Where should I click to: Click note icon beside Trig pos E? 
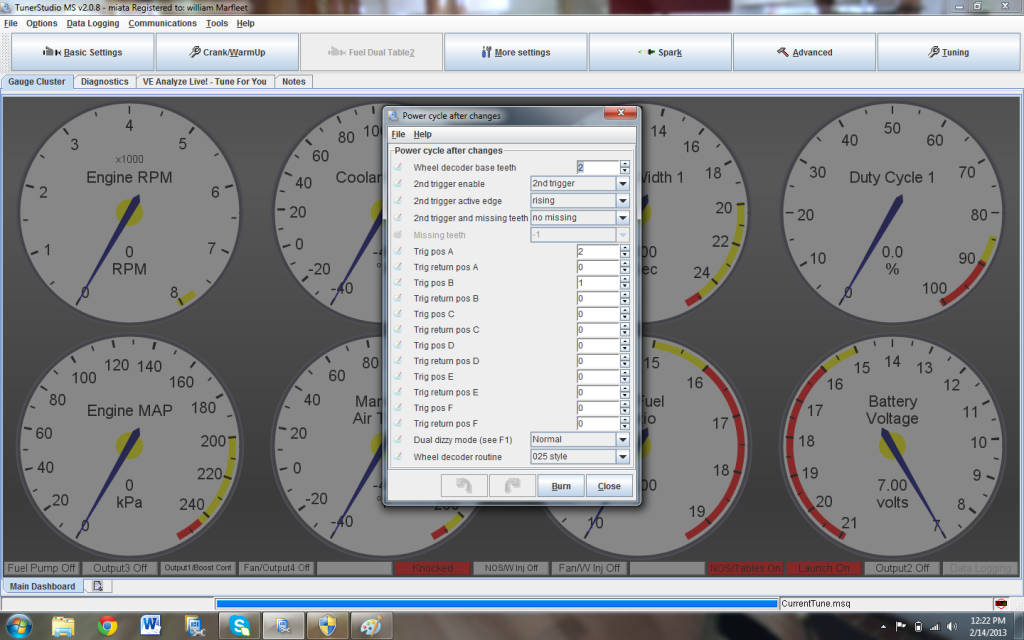pyautogui.click(x=398, y=377)
